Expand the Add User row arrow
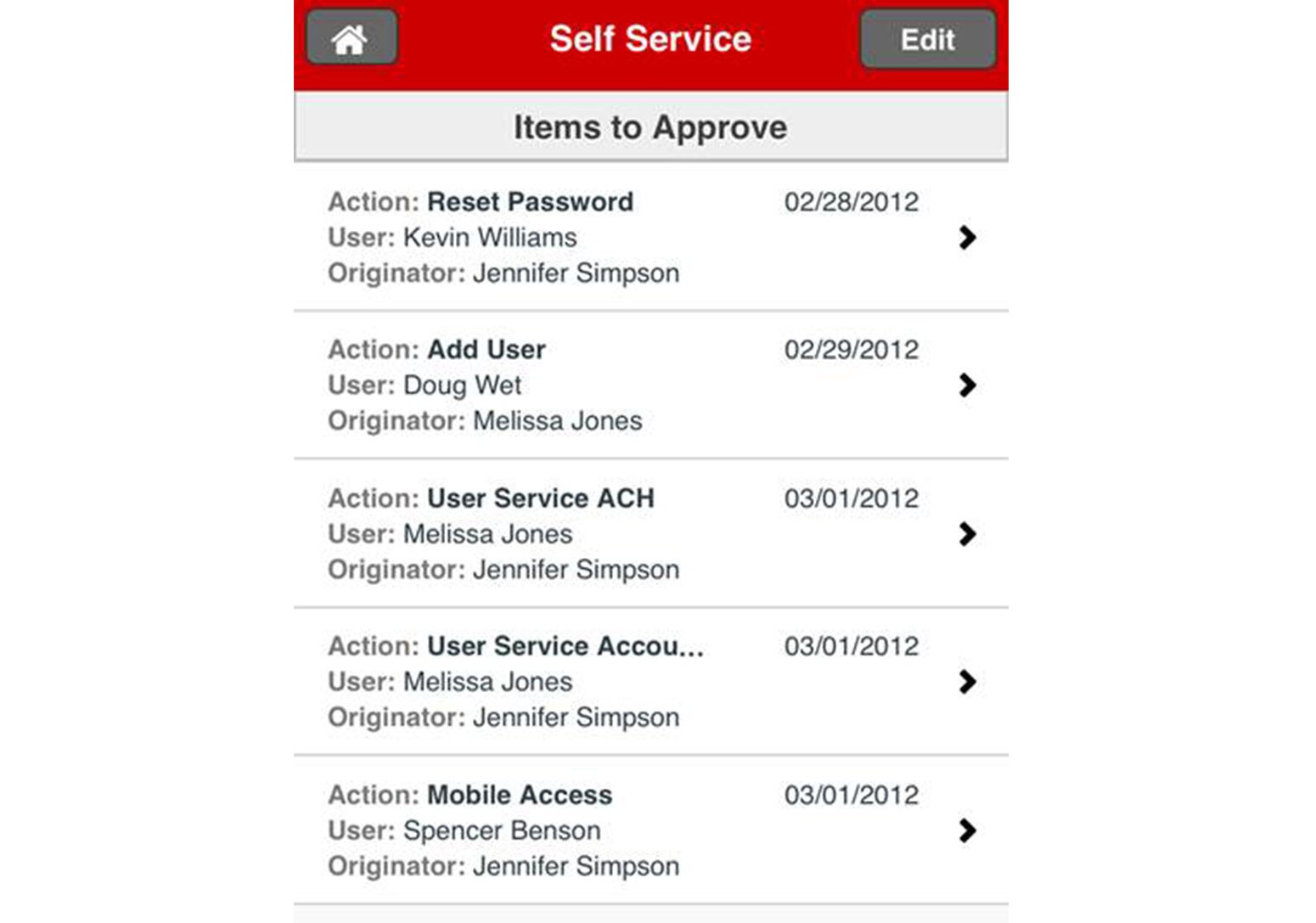This screenshot has height=923, width=1316. (x=967, y=386)
